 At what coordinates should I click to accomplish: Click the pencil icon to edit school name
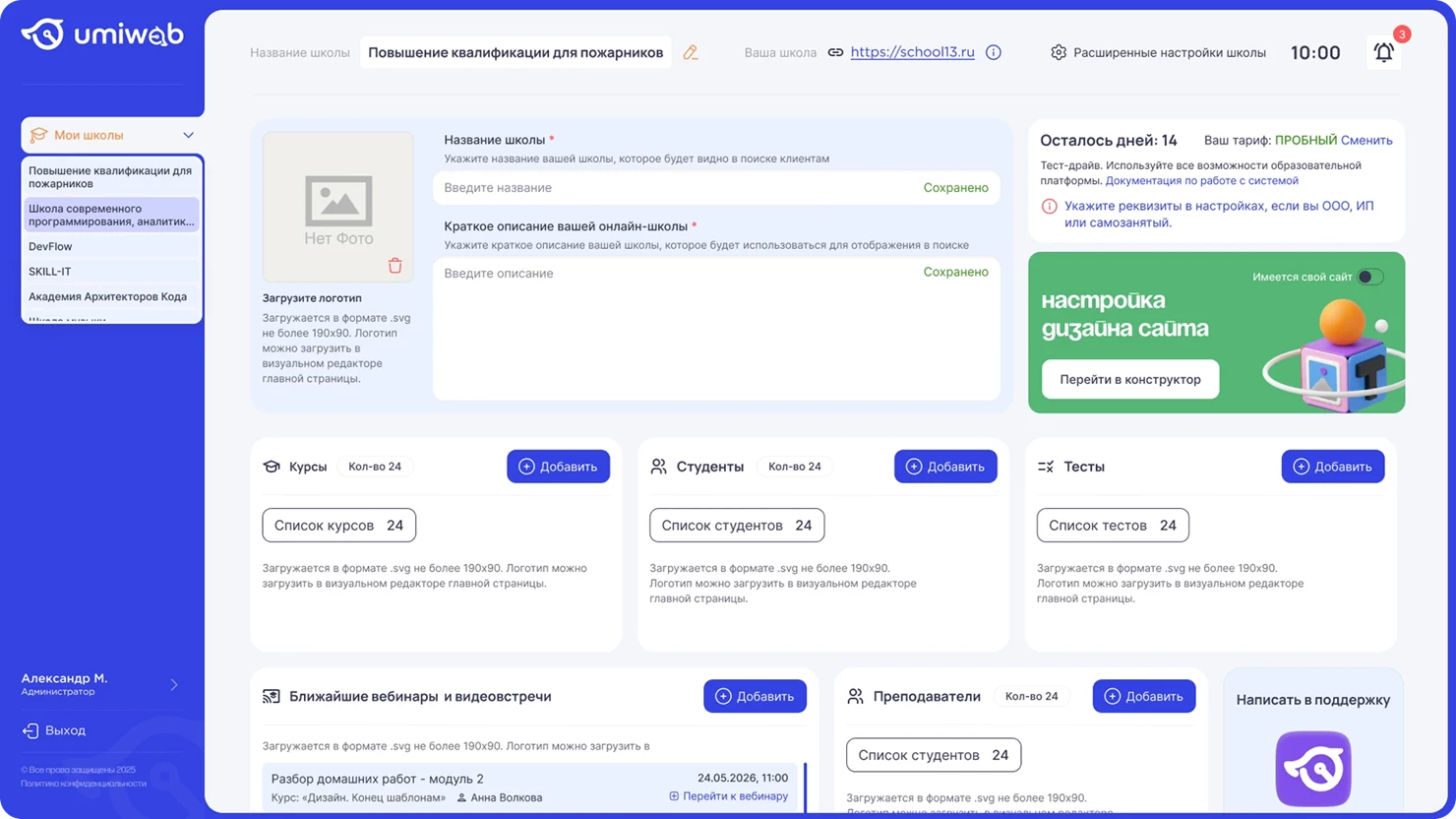coord(691,53)
